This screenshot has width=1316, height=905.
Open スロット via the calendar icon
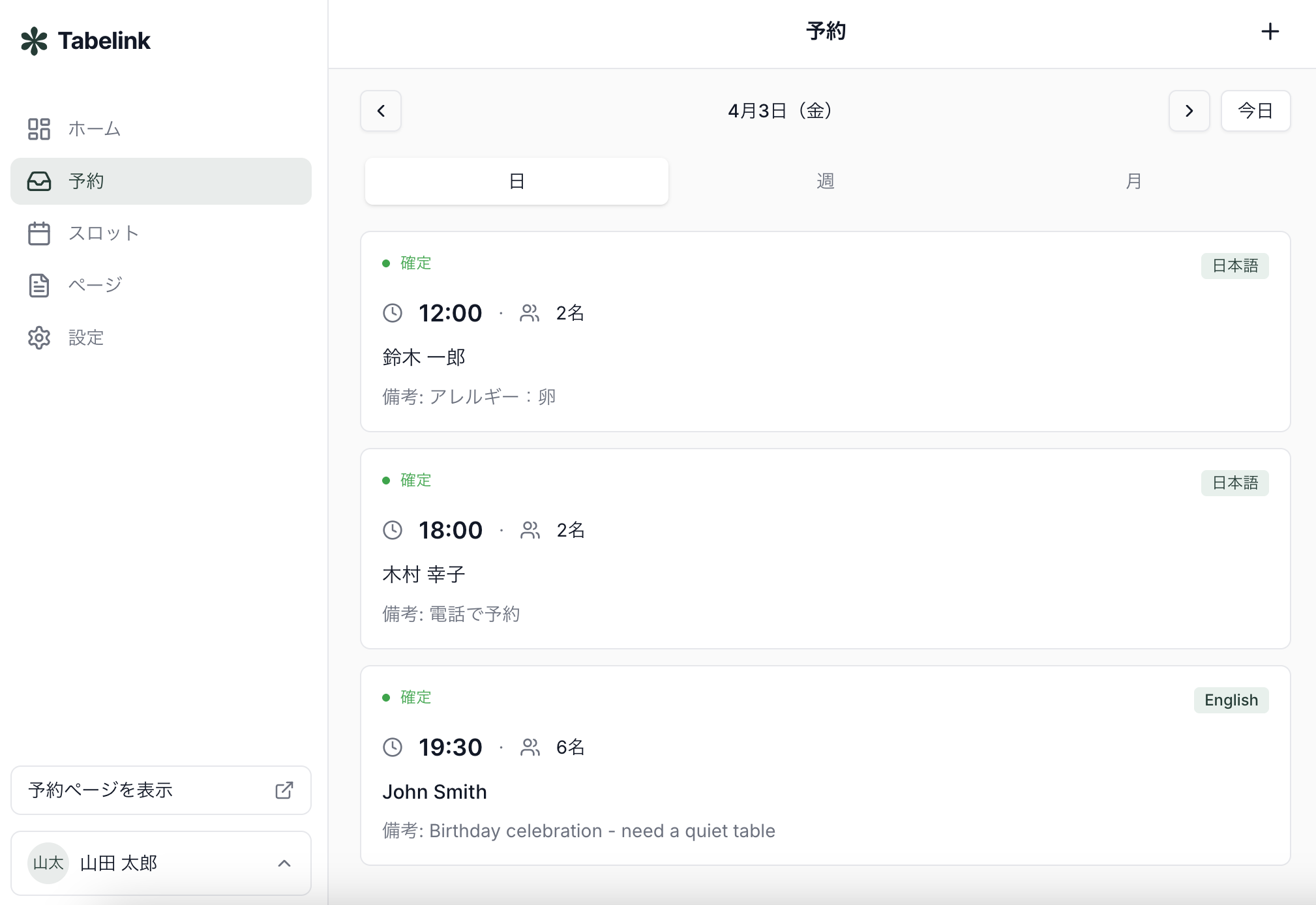pyautogui.click(x=39, y=233)
